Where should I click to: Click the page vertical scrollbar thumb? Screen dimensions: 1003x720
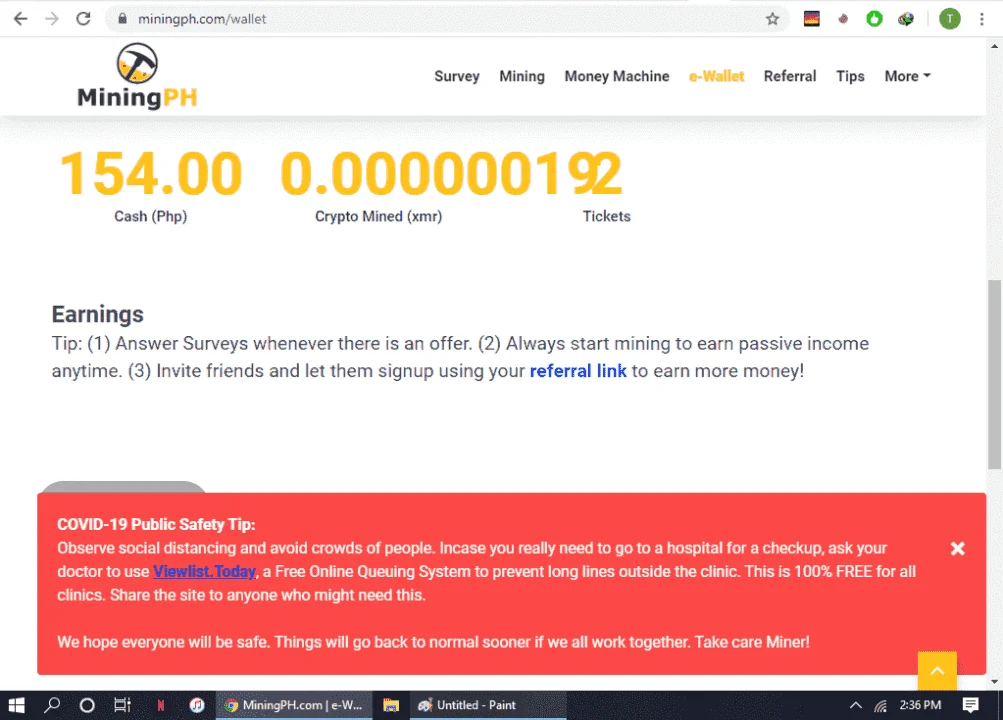click(x=994, y=374)
